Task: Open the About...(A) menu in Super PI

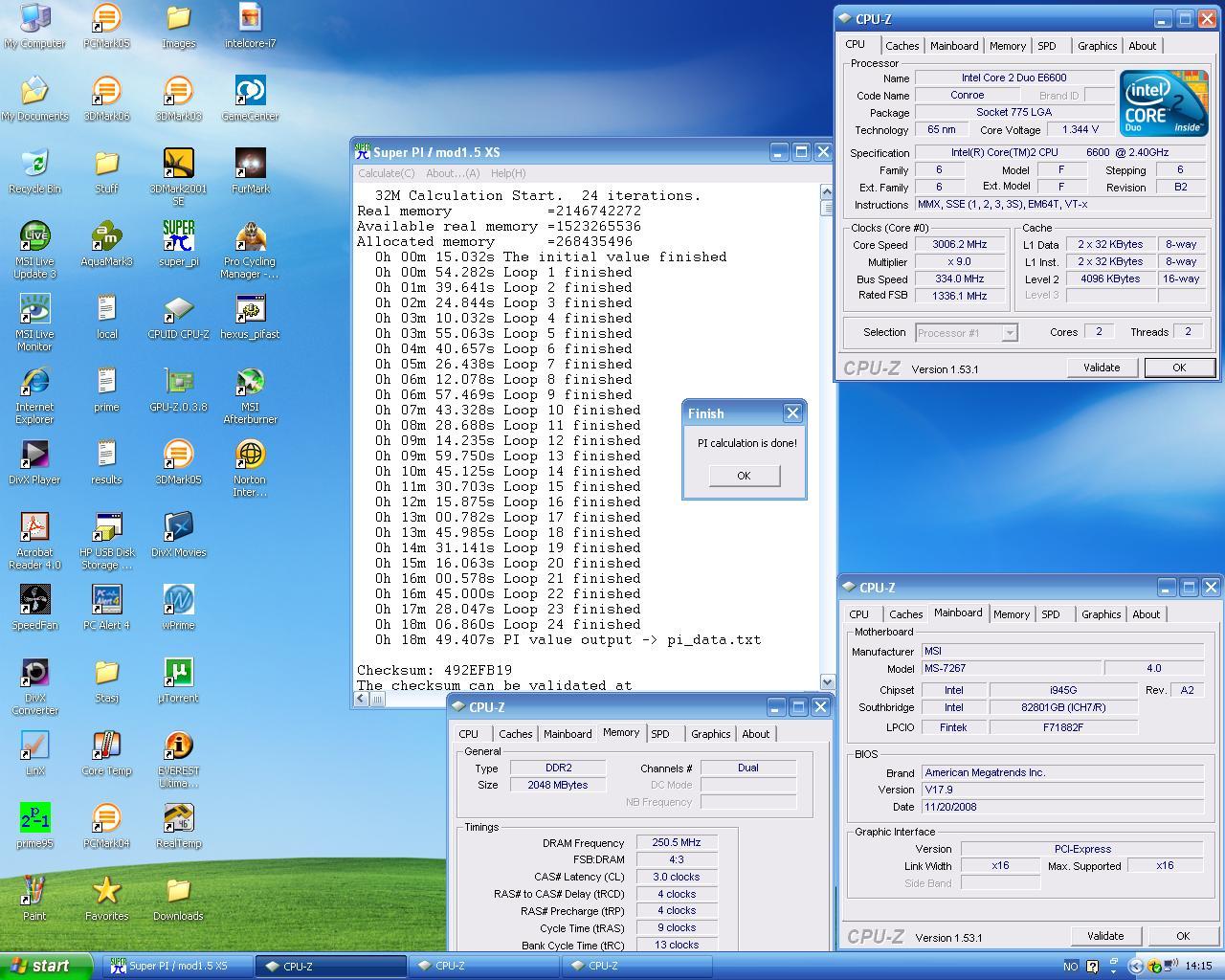Action: [x=453, y=173]
